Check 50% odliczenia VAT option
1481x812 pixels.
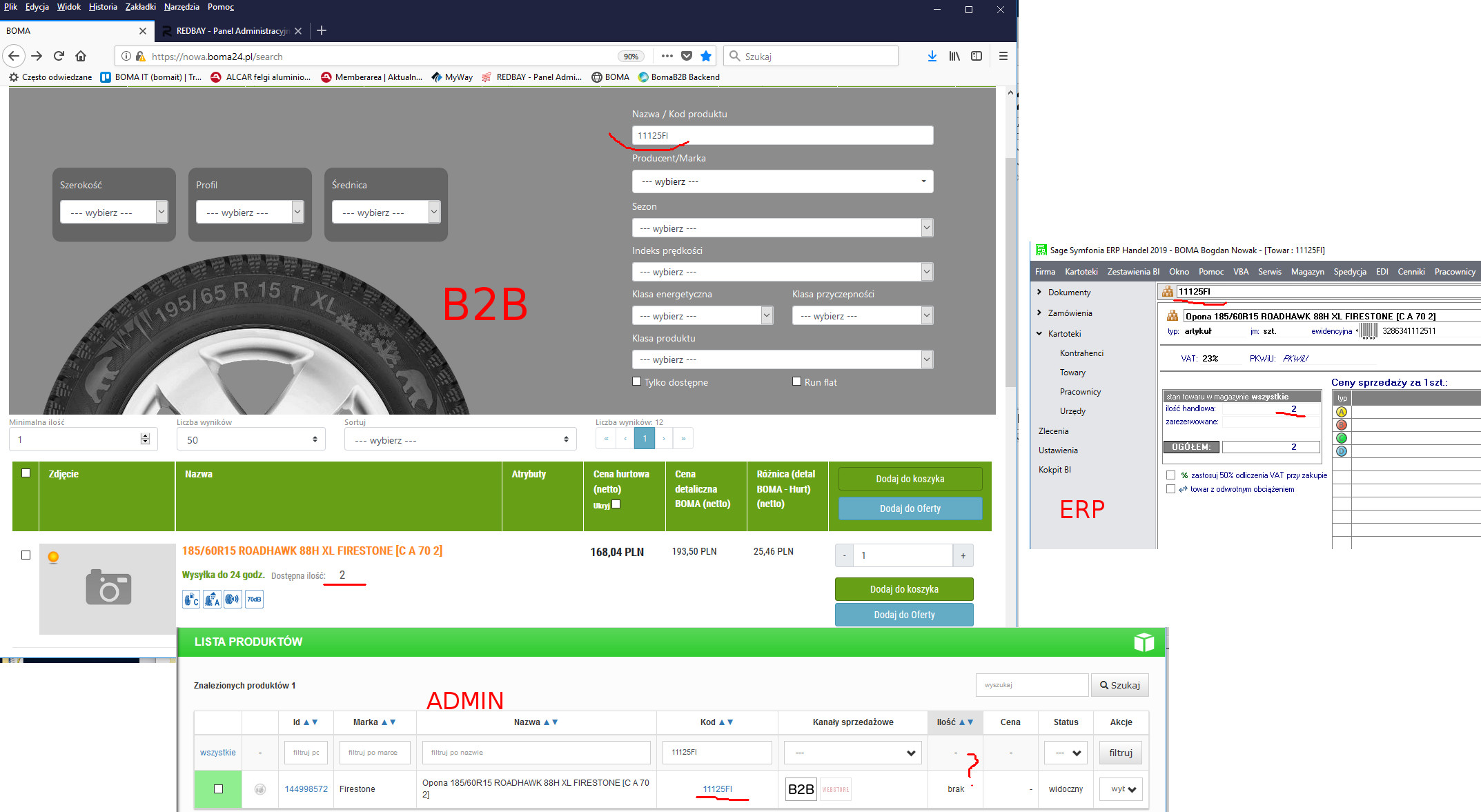click(1170, 475)
